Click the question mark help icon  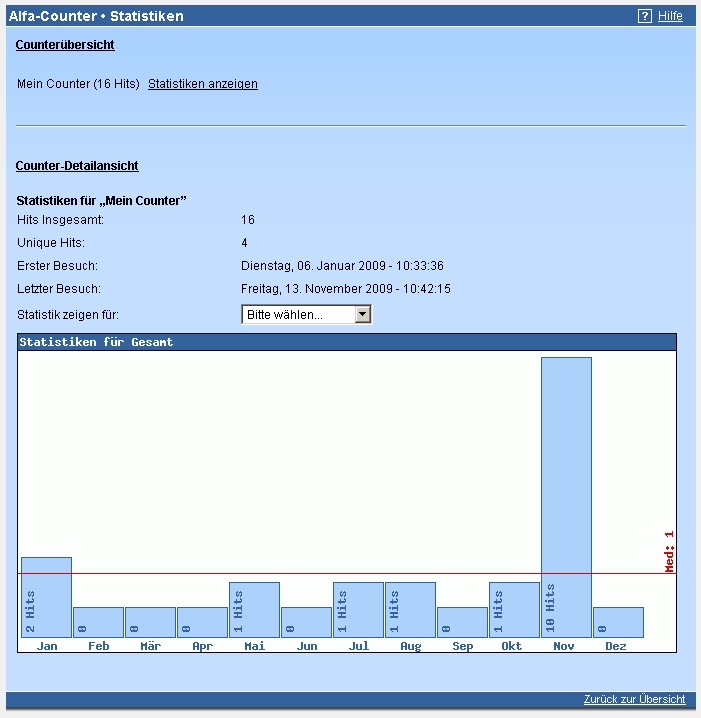click(645, 16)
